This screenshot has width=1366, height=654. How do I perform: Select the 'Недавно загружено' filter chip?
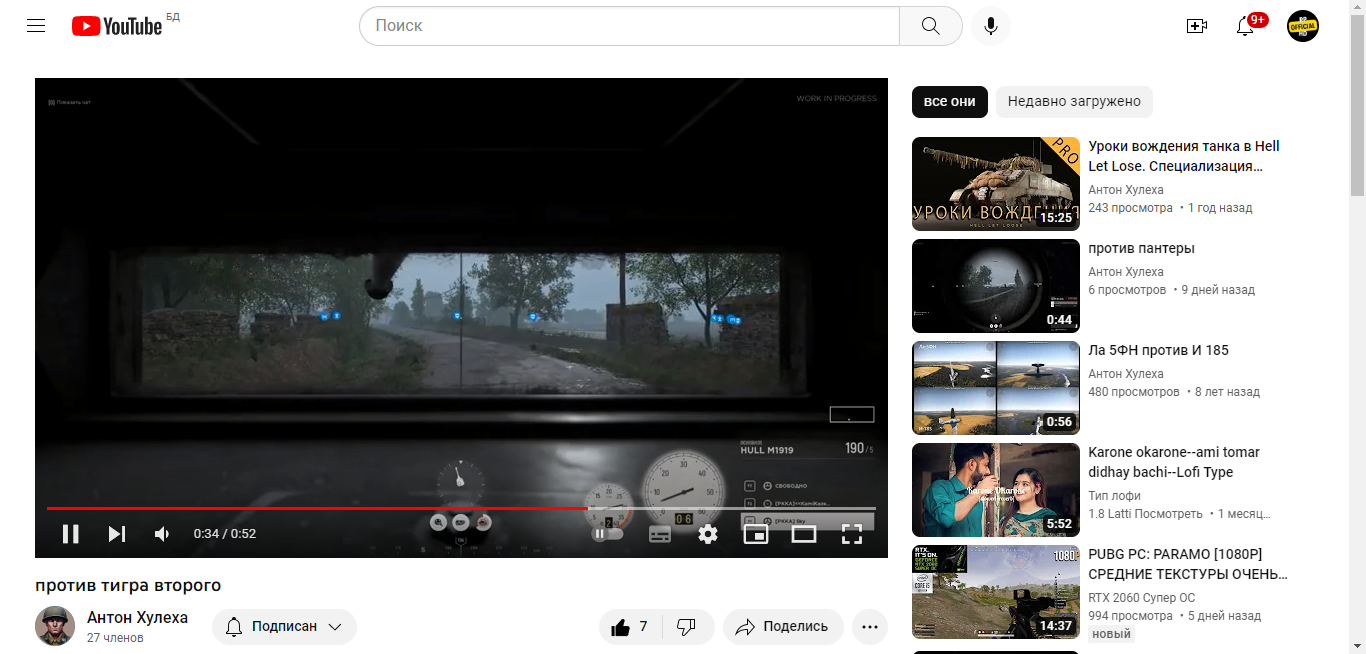click(1074, 102)
